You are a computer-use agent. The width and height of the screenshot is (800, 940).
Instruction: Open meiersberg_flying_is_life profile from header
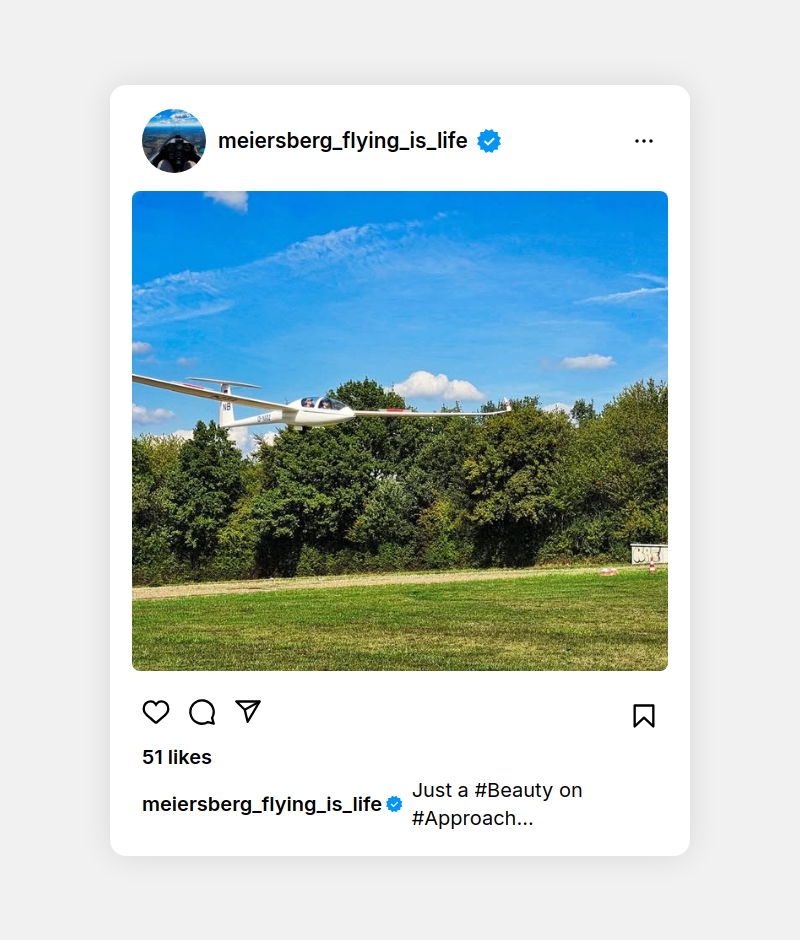click(x=342, y=141)
